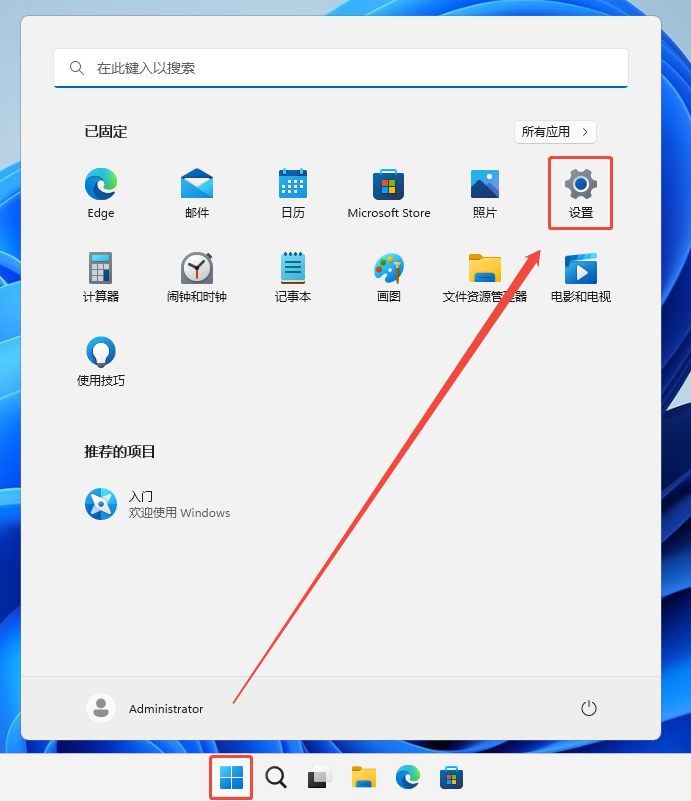This screenshot has width=691, height=801.
Task: Open the 邮件 Mail app
Action: point(197,193)
